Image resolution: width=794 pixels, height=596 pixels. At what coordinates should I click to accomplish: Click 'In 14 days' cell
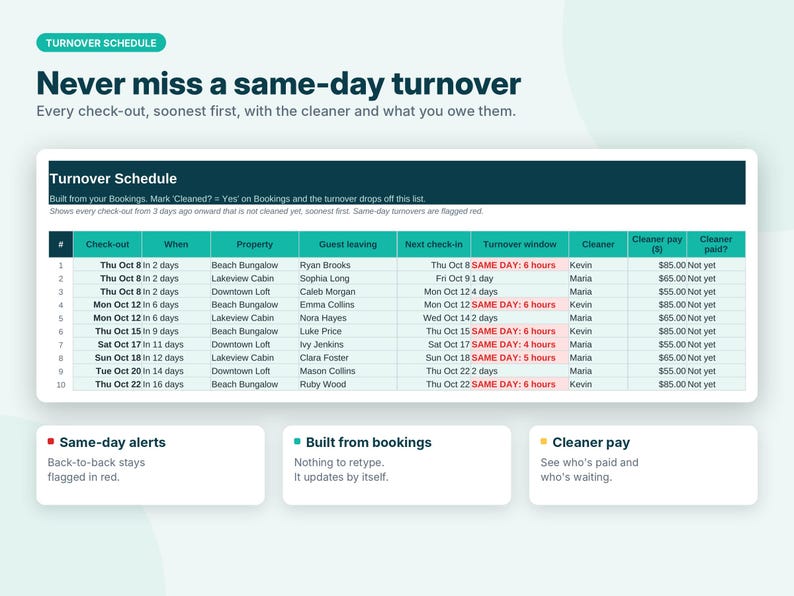tap(176, 371)
